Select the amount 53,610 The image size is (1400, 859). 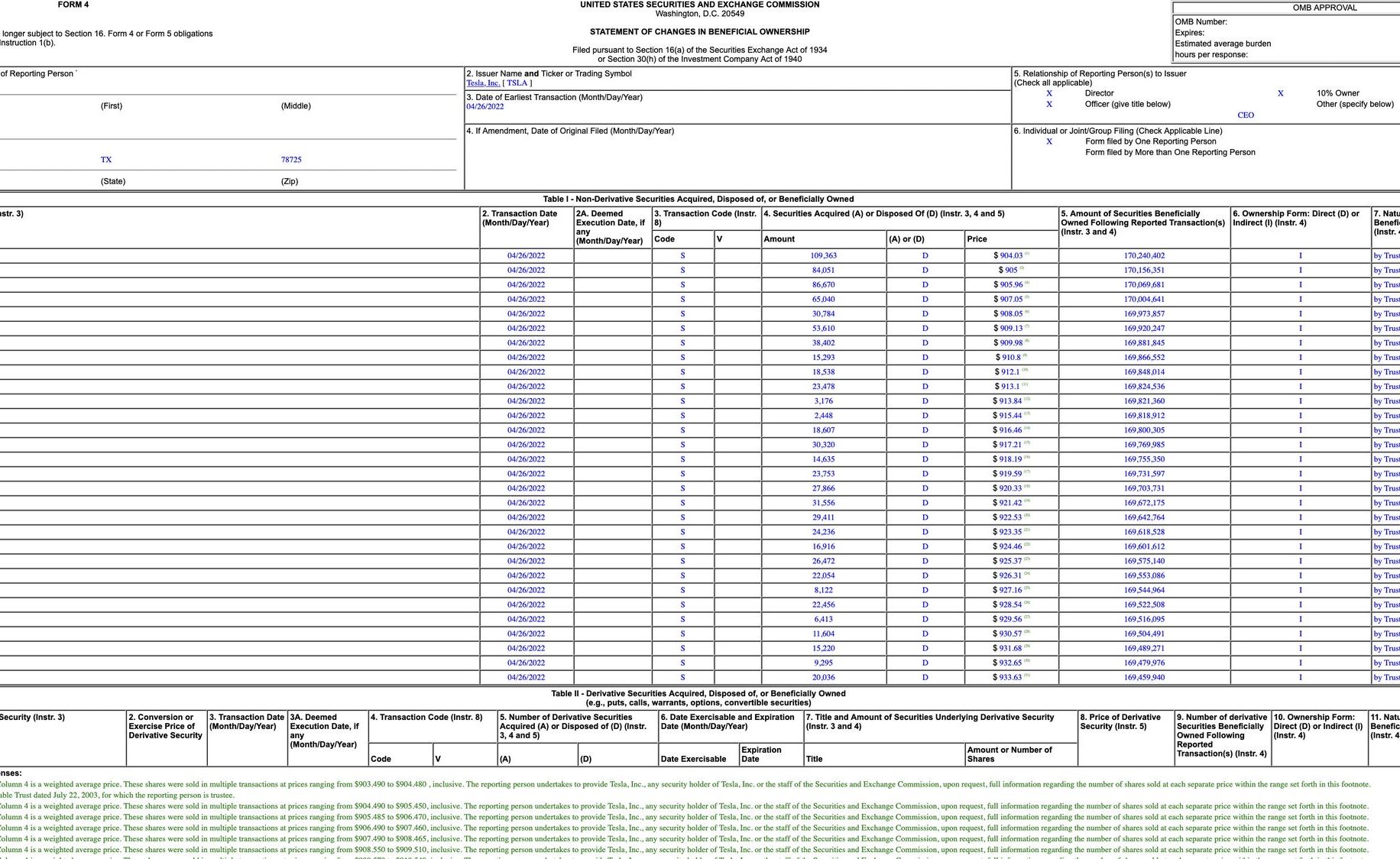(x=824, y=329)
